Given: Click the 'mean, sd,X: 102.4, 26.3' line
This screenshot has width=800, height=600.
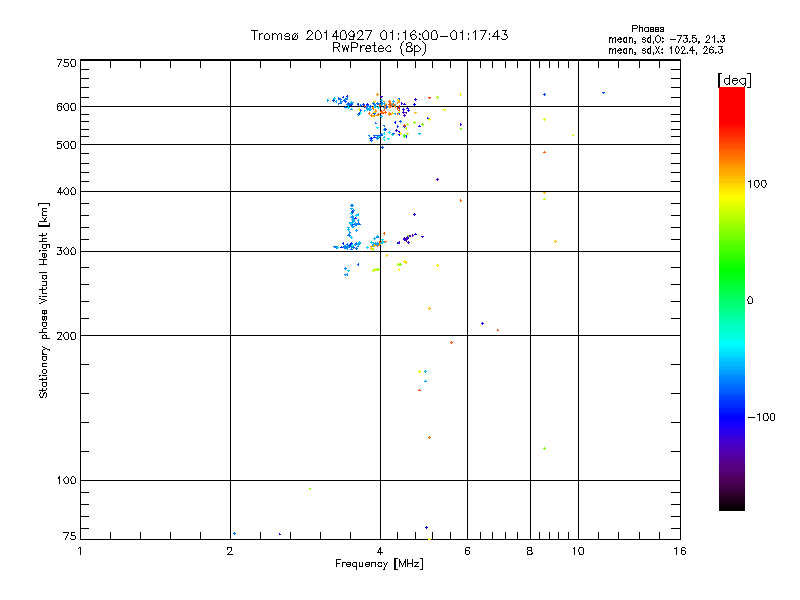Looking at the screenshot, I should coord(666,50).
